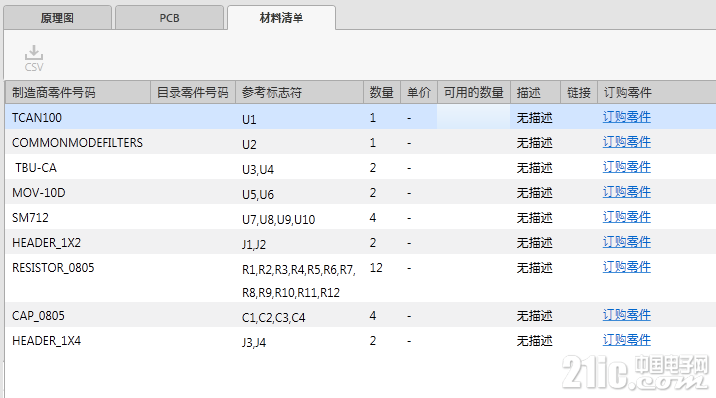Click reference designators U3,U4
716x398 pixels.
point(258,170)
